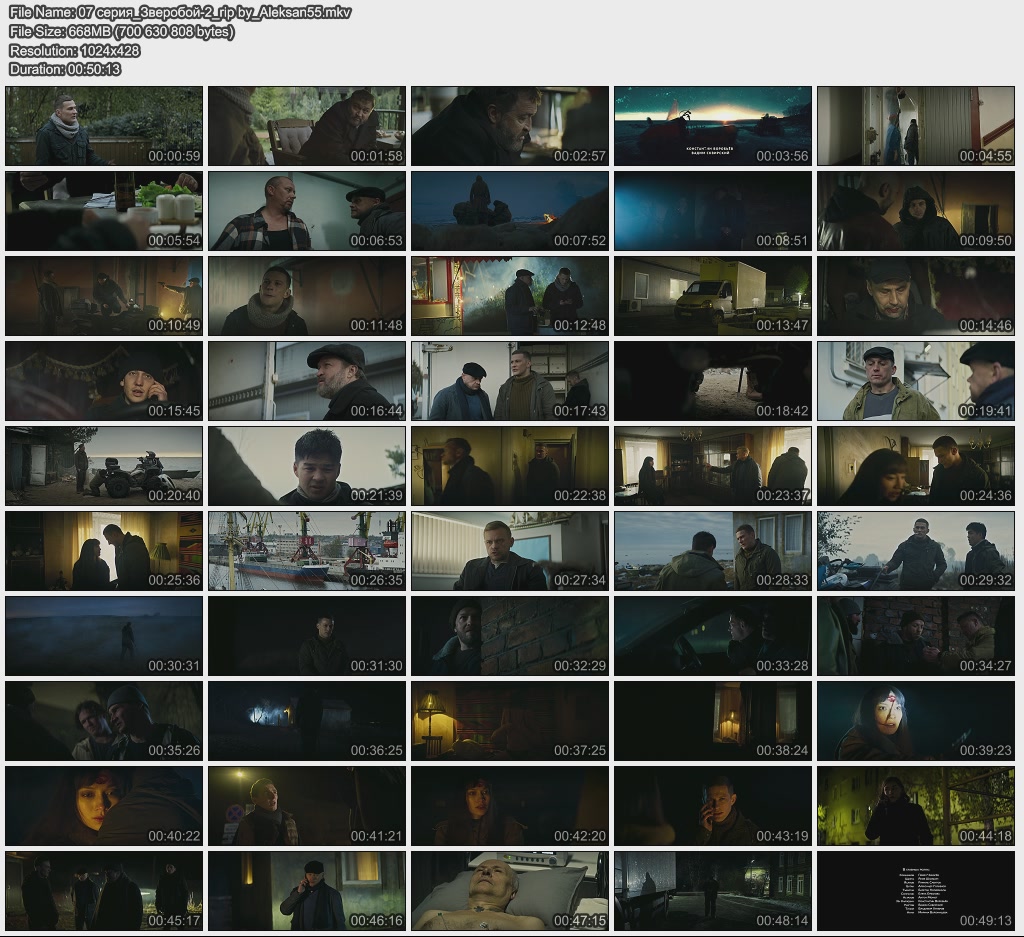Open the living room frame at 00:23:37
The width and height of the screenshot is (1024, 937).
[x=712, y=467]
